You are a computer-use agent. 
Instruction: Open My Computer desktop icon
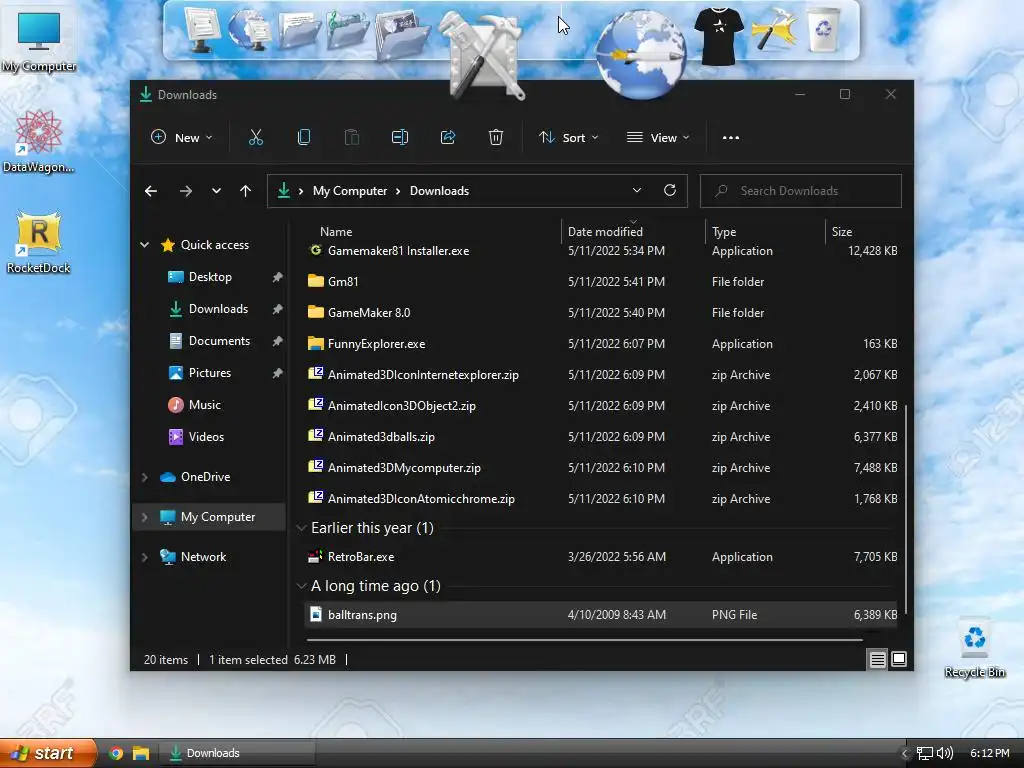click(39, 40)
